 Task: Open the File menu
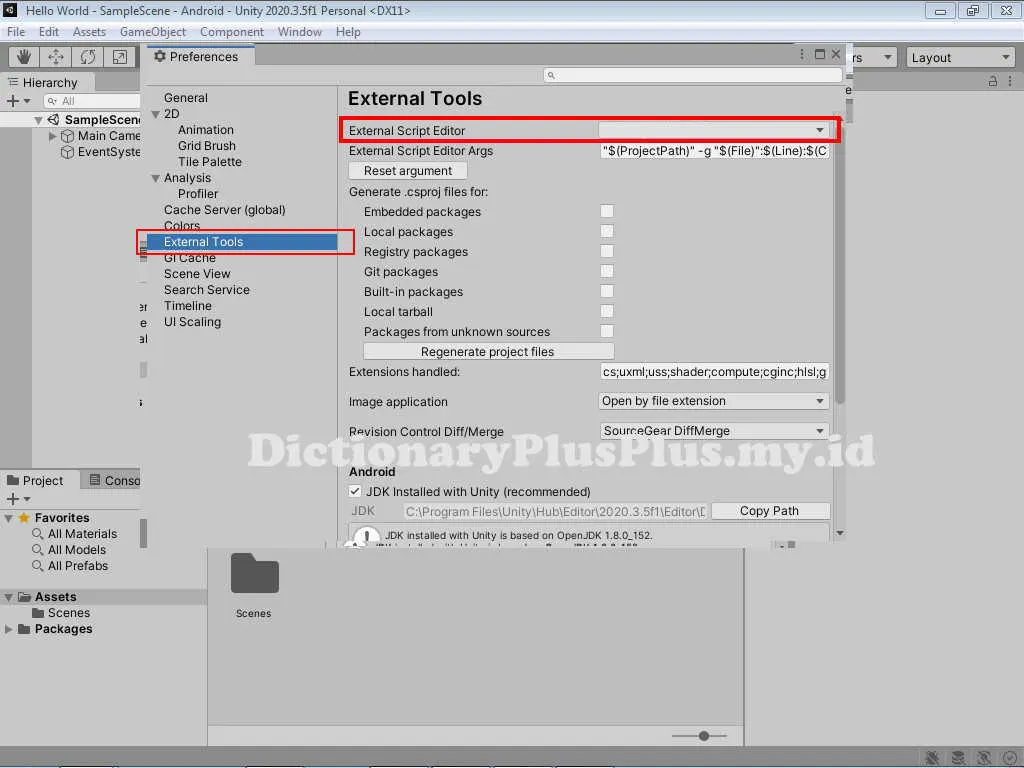tap(16, 31)
